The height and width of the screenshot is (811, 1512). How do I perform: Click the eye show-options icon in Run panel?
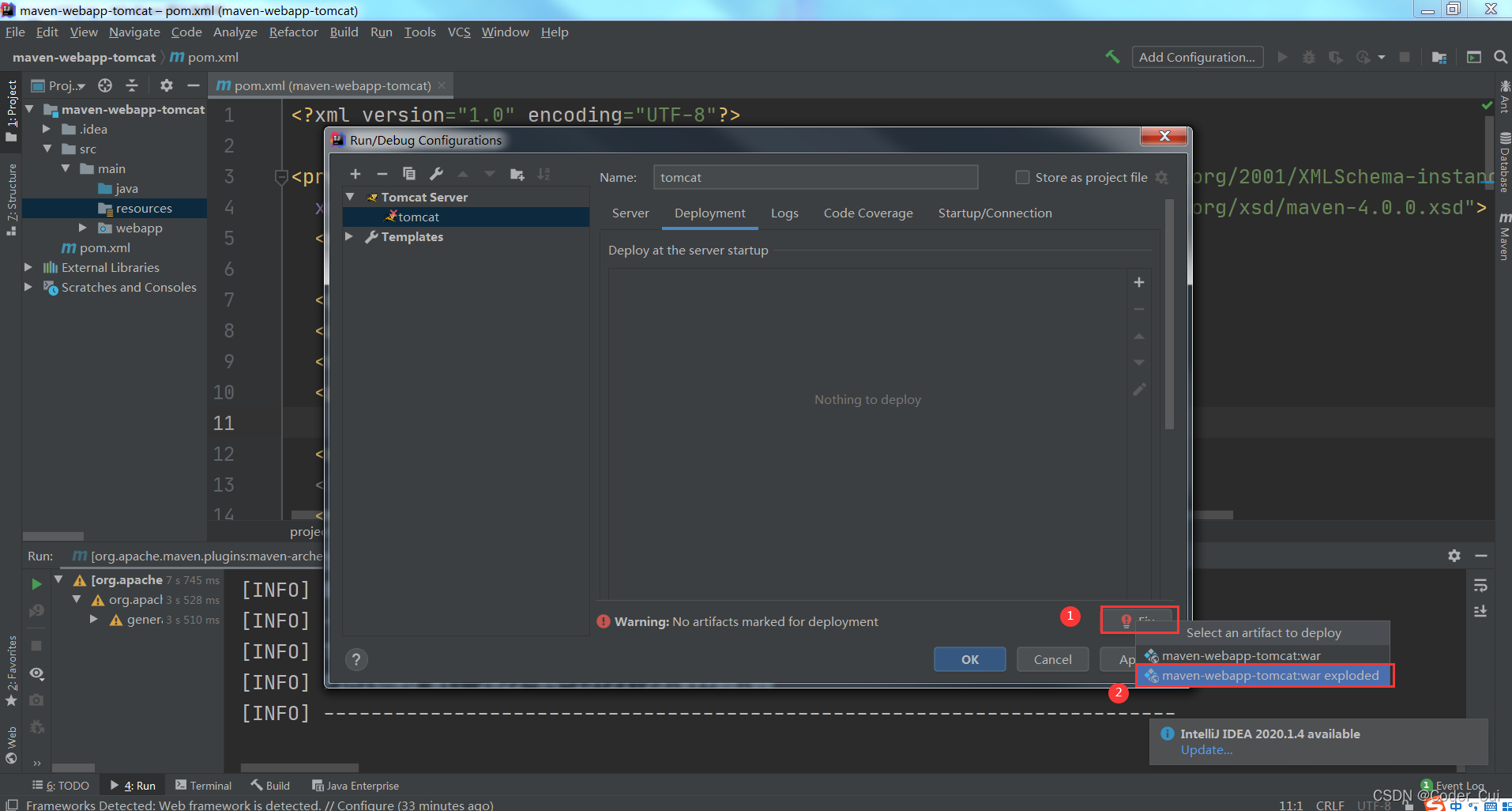[x=36, y=673]
